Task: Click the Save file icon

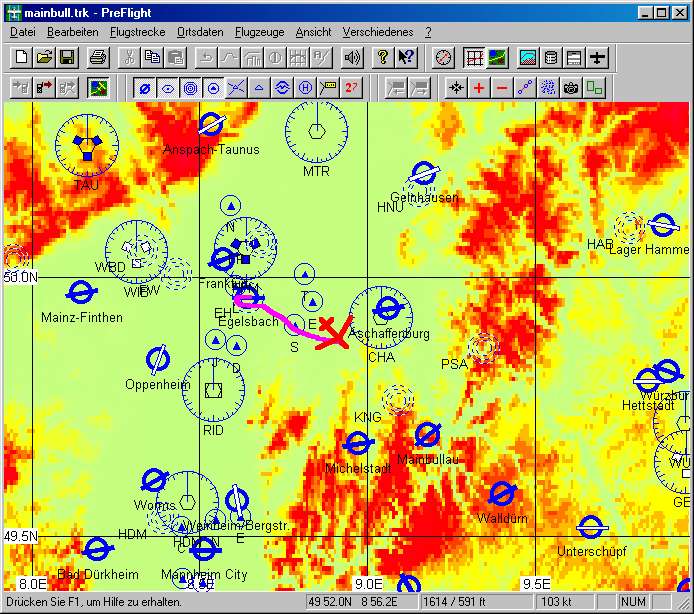Action: click(67, 57)
